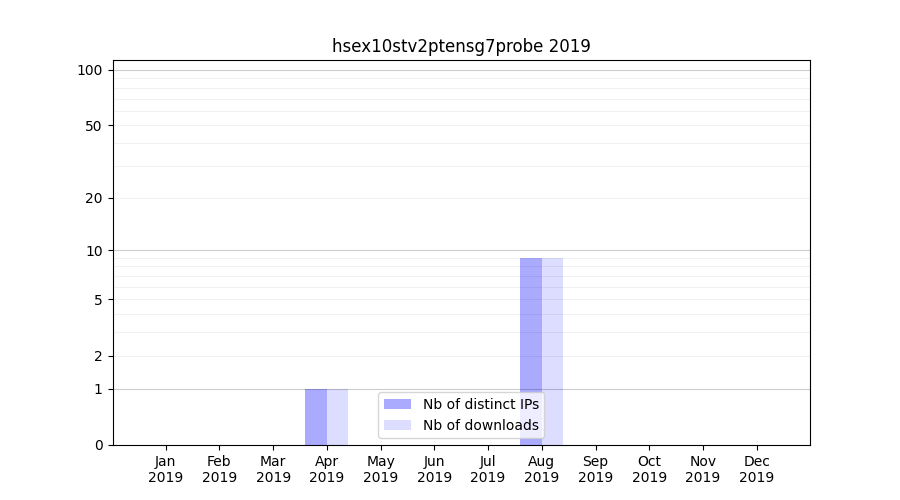Image resolution: width=900 pixels, height=500 pixels.
Task: Click the Oct 2019 x-axis label
Action: [649, 469]
